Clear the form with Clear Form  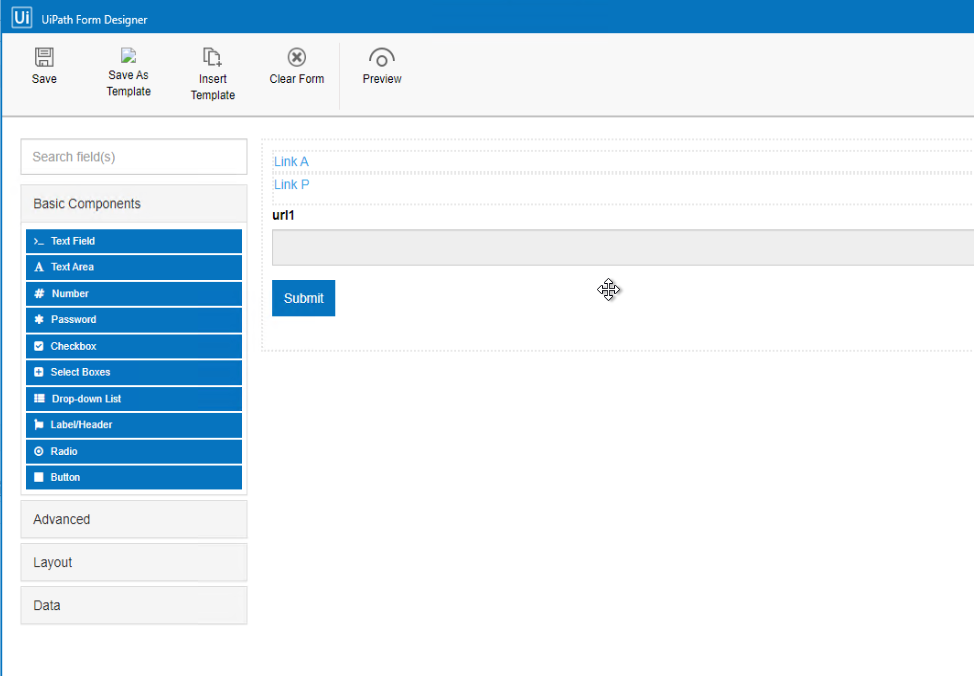point(296,66)
